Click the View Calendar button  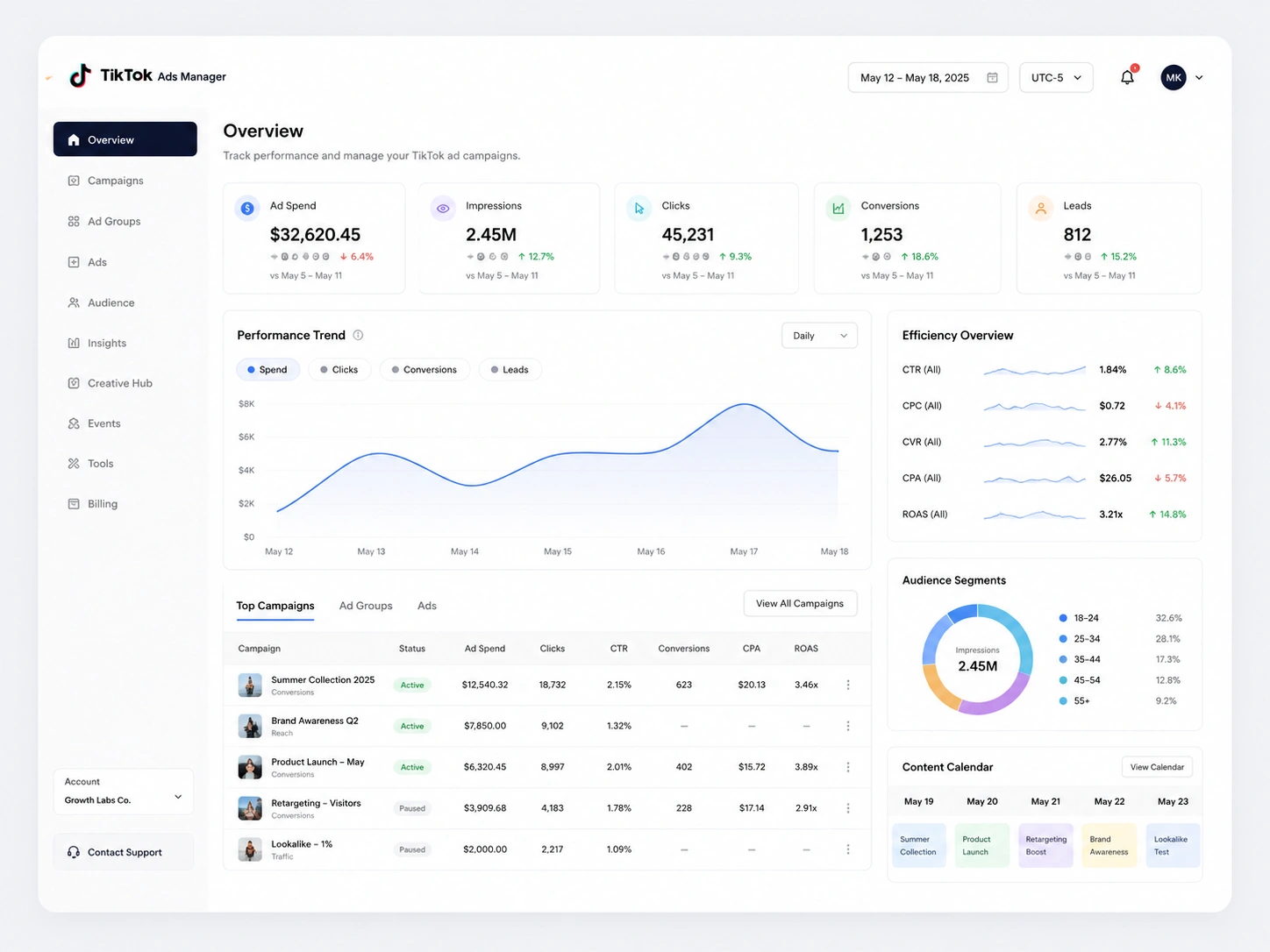pyautogui.click(x=1157, y=767)
